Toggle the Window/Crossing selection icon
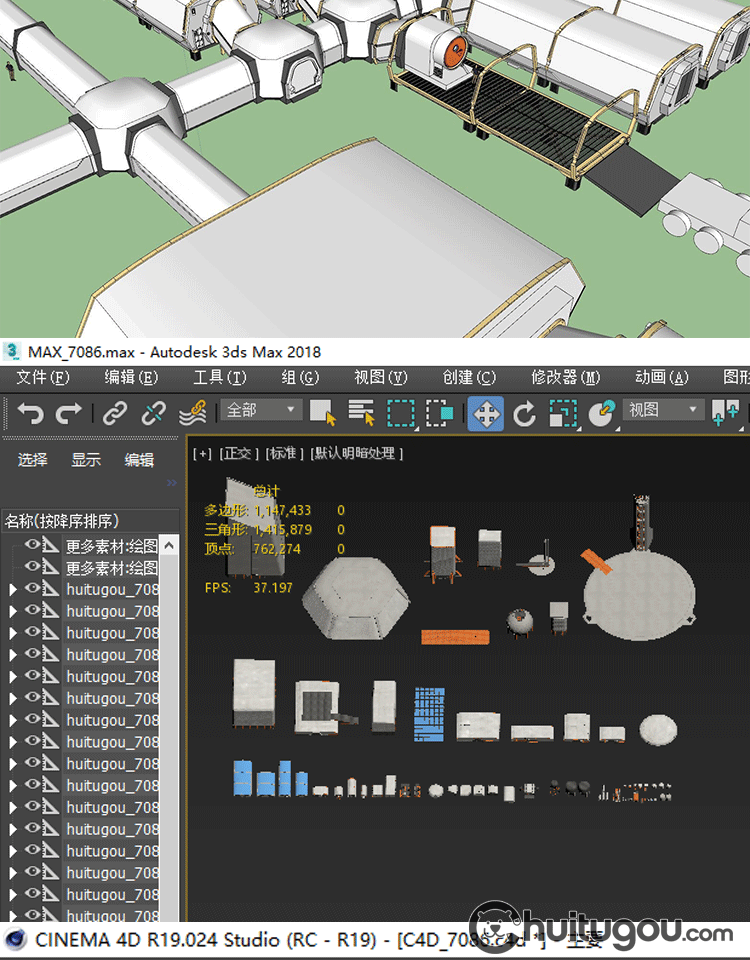This screenshot has width=750, height=960. pos(440,413)
